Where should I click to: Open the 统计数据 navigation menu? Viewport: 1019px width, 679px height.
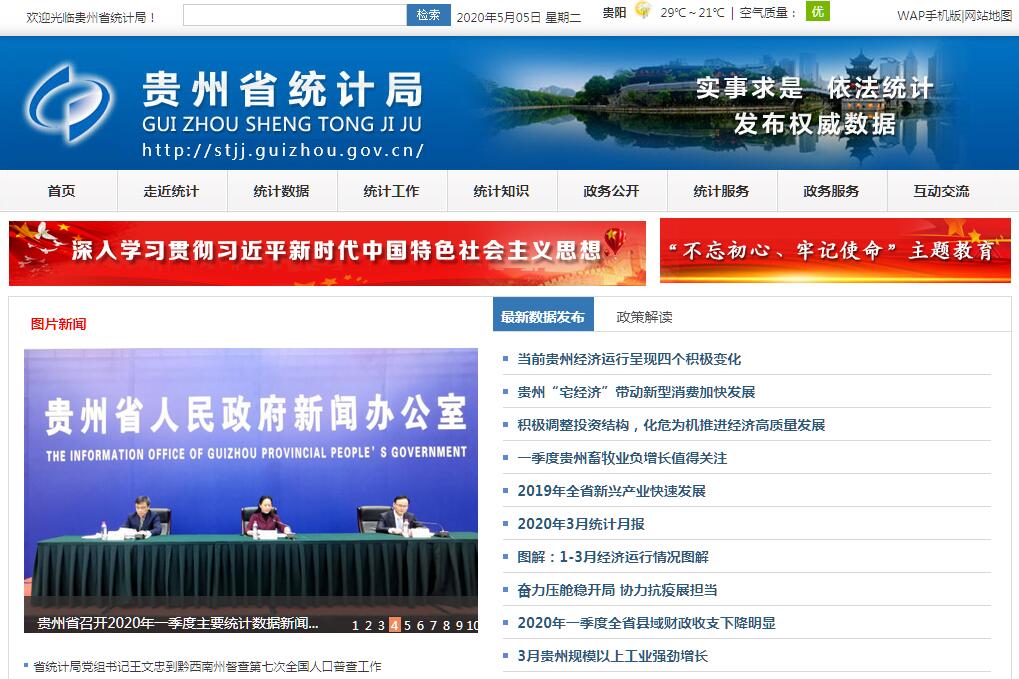pos(281,191)
